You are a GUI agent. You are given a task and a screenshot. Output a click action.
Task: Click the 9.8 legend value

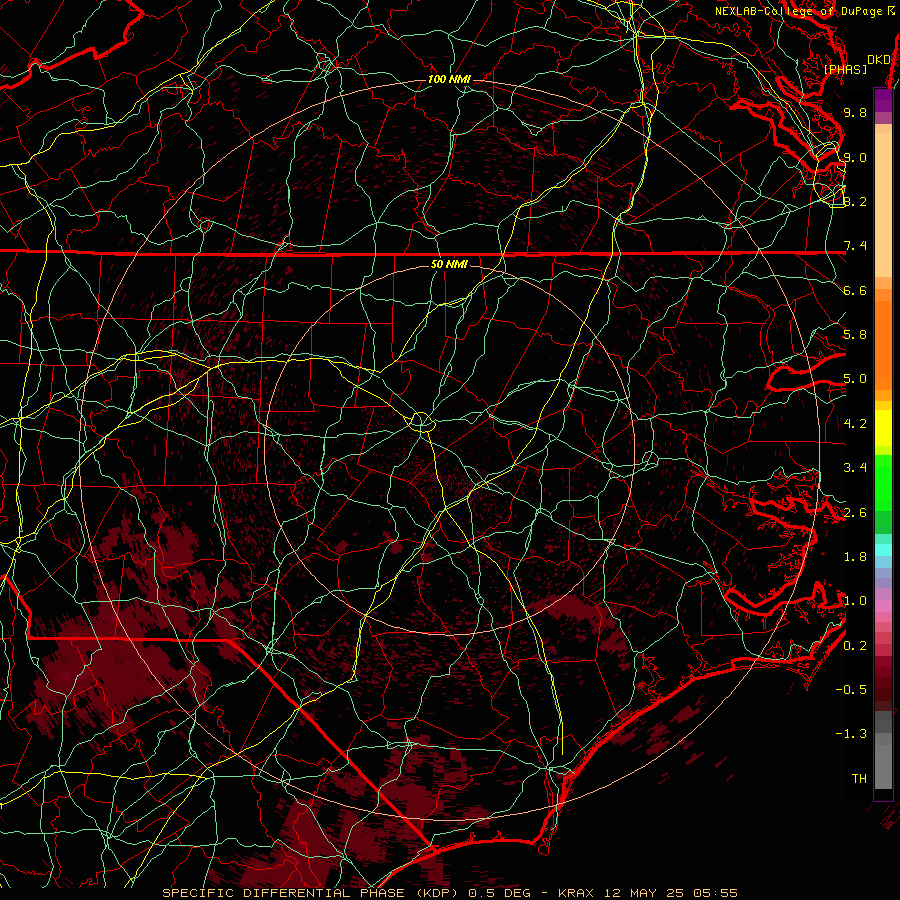855,112
